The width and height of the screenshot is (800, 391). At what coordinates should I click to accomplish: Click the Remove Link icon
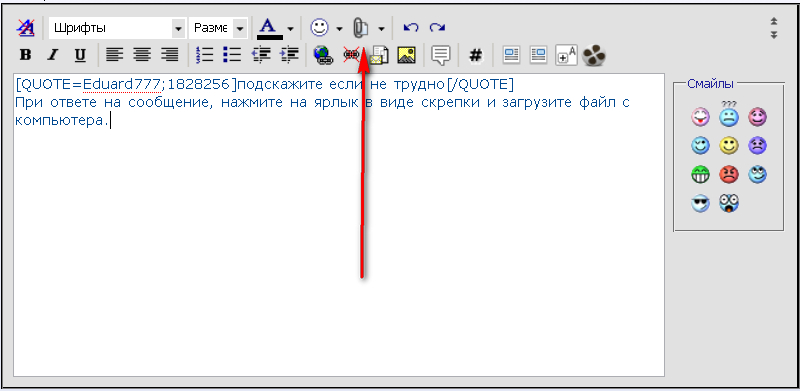352,55
